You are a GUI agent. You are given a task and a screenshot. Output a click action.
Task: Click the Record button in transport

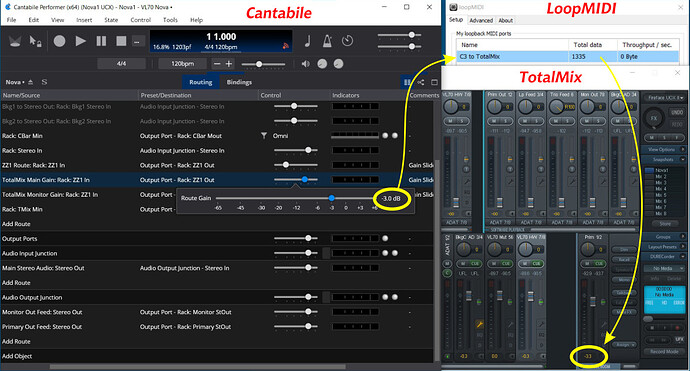[59, 41]
